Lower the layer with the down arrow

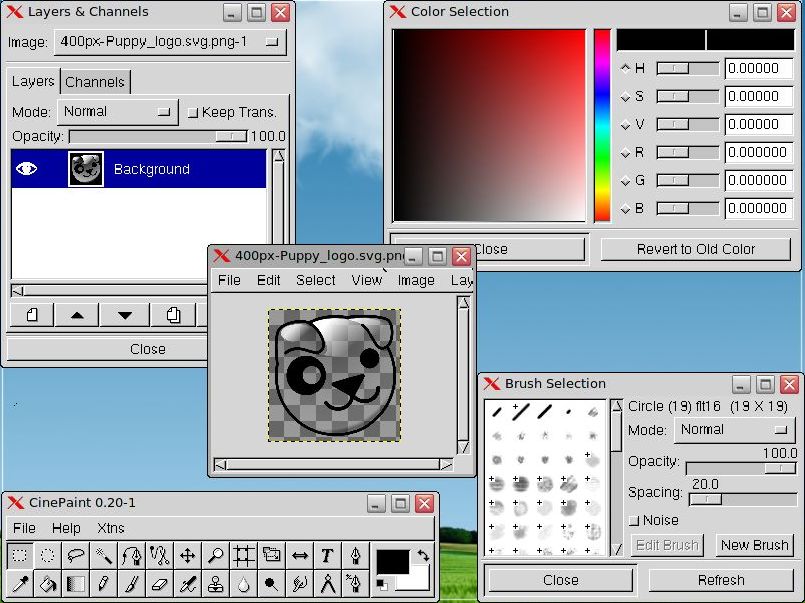click(125, 315)
